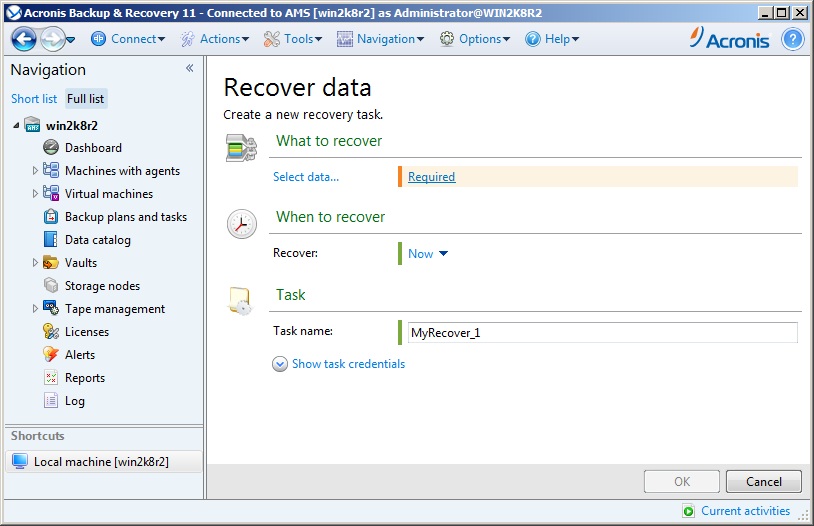Click the Connect globe icon
The image size is (814, 526).
(98, 38)
